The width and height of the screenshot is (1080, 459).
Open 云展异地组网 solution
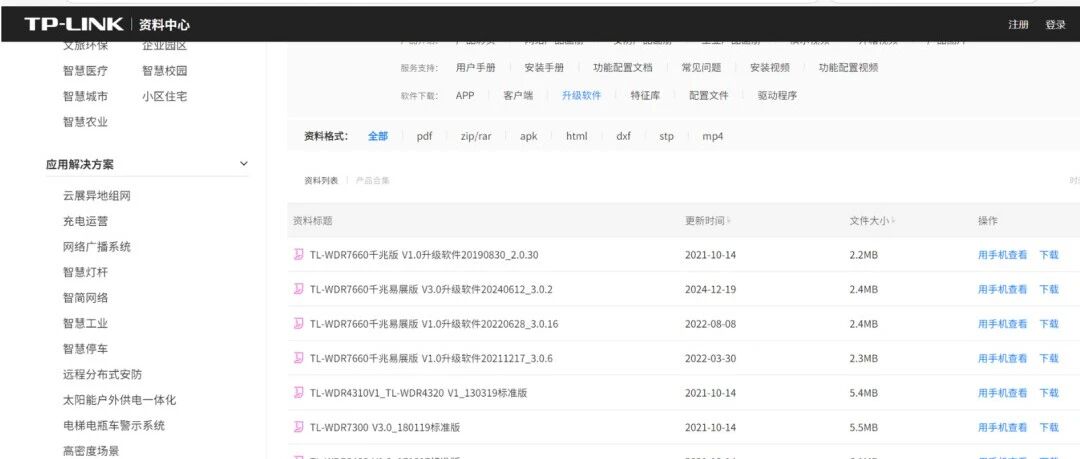click(96, 196)
